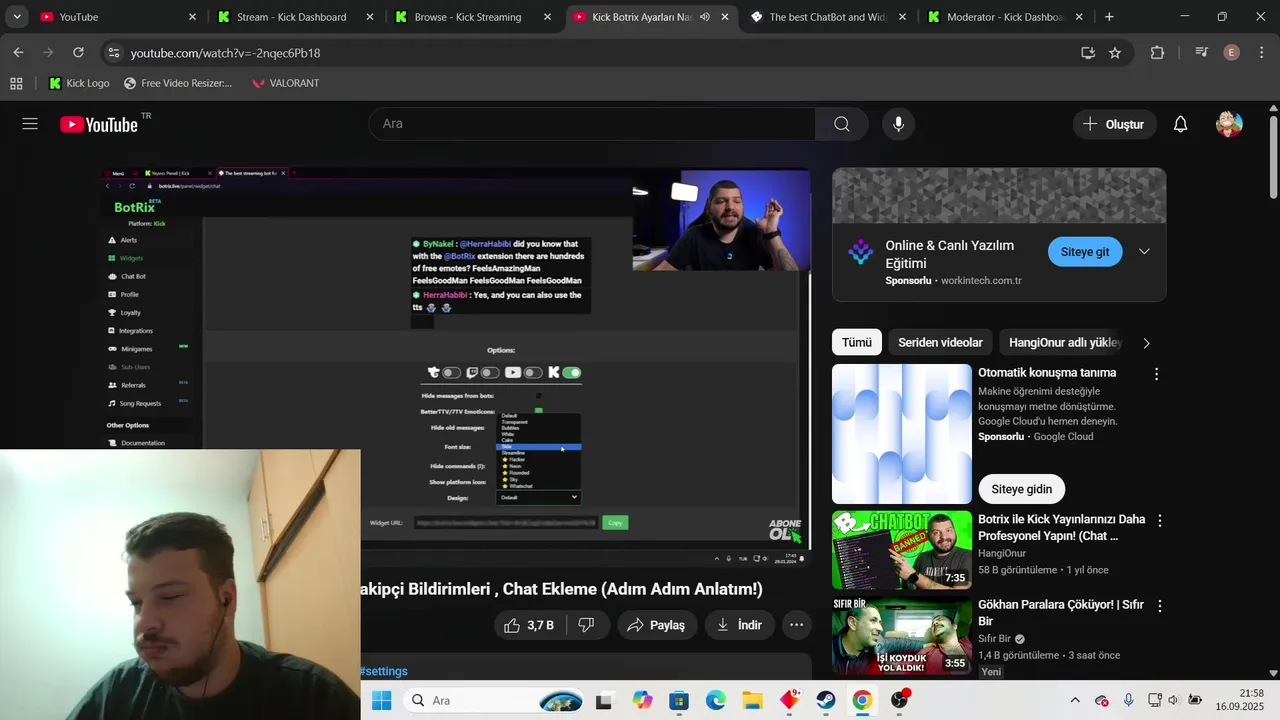Viewport: 1280px width, 720px height.
Task: Open media control button in Chrome
Action: point(1202,53)
